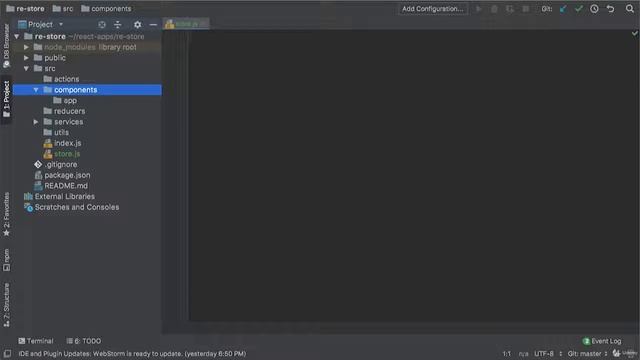Viewport: 640px width, 360px height.
Task: Select the actions folder
Action: (61, 79)
